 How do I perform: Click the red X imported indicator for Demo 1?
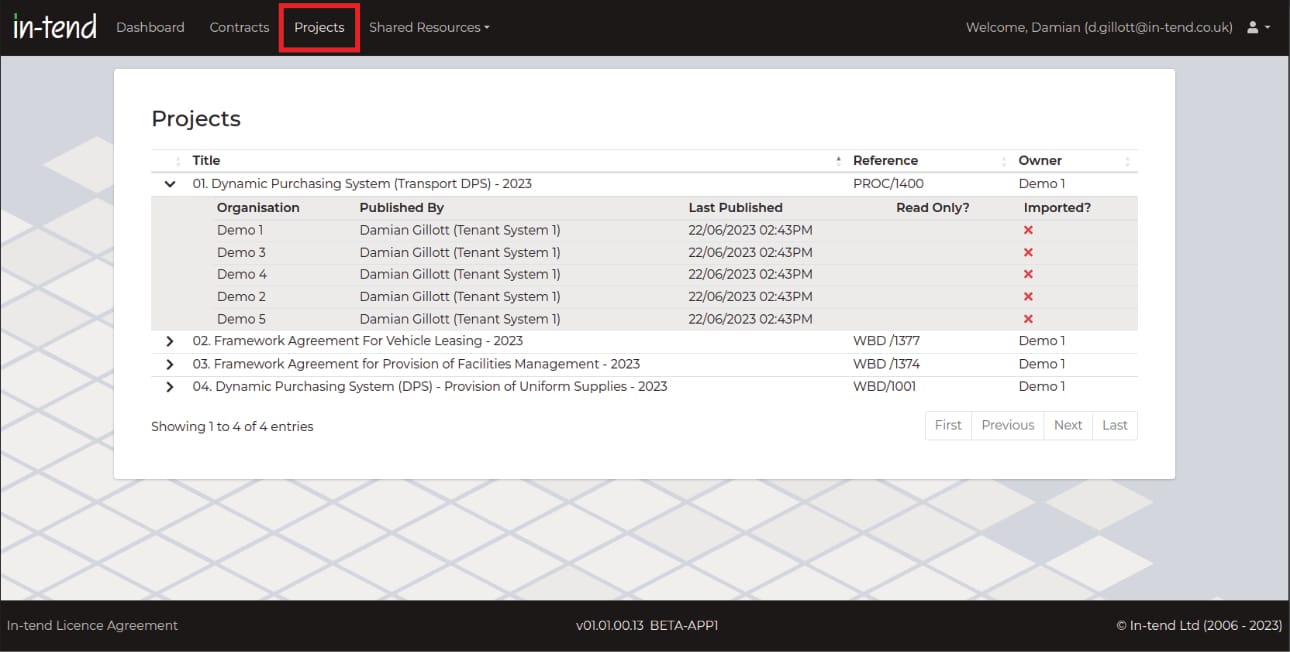pyautogui.click(x=1027, y=229)
